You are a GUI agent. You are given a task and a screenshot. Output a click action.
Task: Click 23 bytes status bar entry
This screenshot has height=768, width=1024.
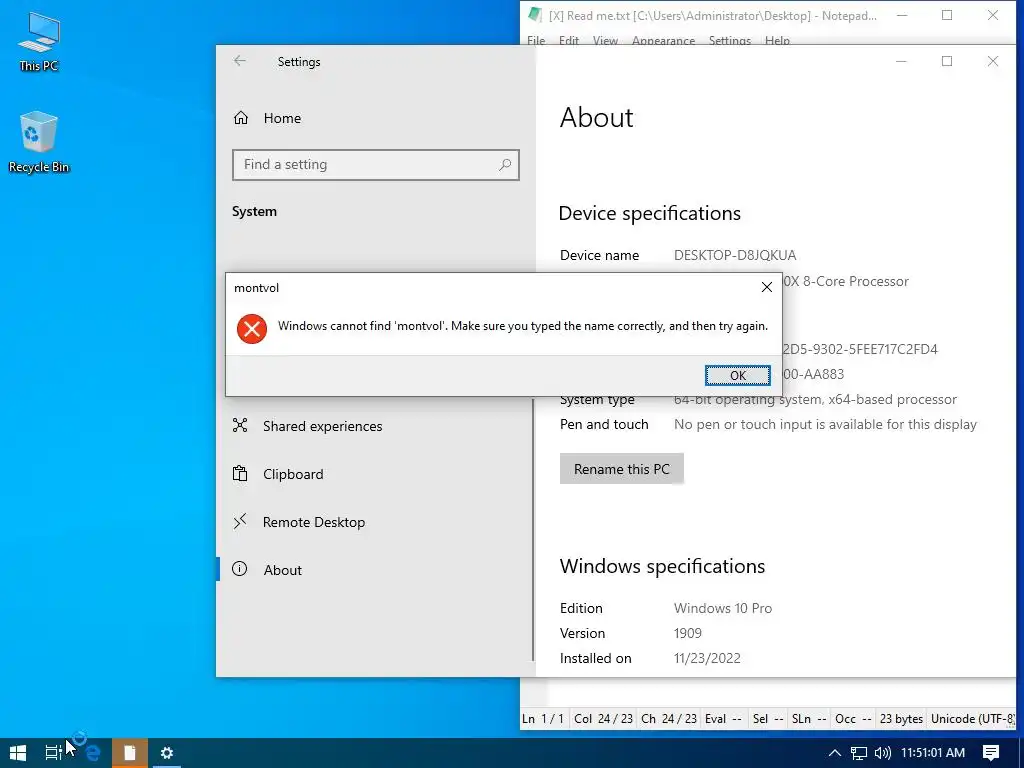901,719
